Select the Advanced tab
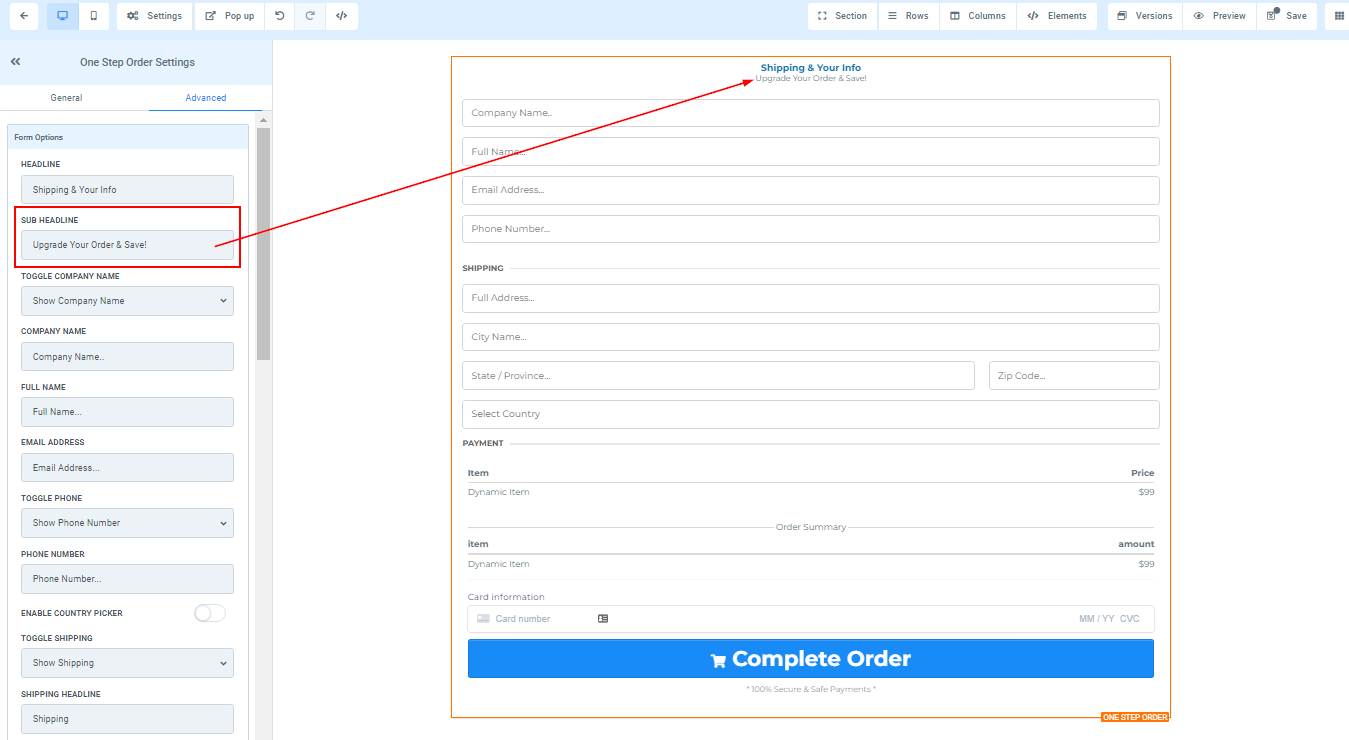Image resolution: width=1349 pixels, height=740 pixels. click(x=206, y=98)
